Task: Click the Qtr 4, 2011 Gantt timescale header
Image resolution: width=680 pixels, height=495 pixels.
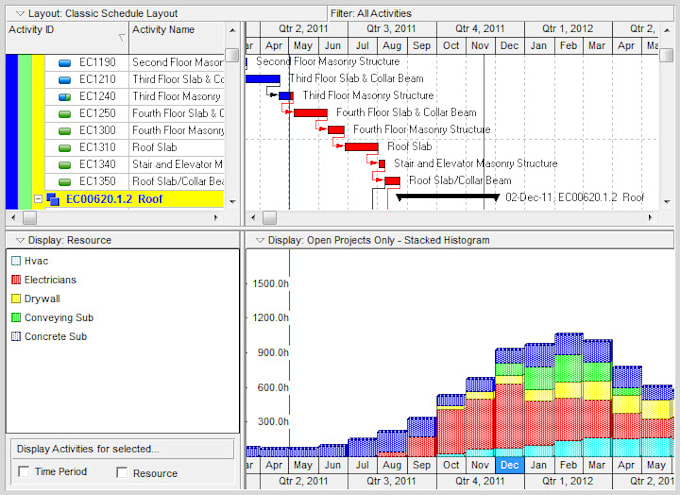Action: (480, 29)
